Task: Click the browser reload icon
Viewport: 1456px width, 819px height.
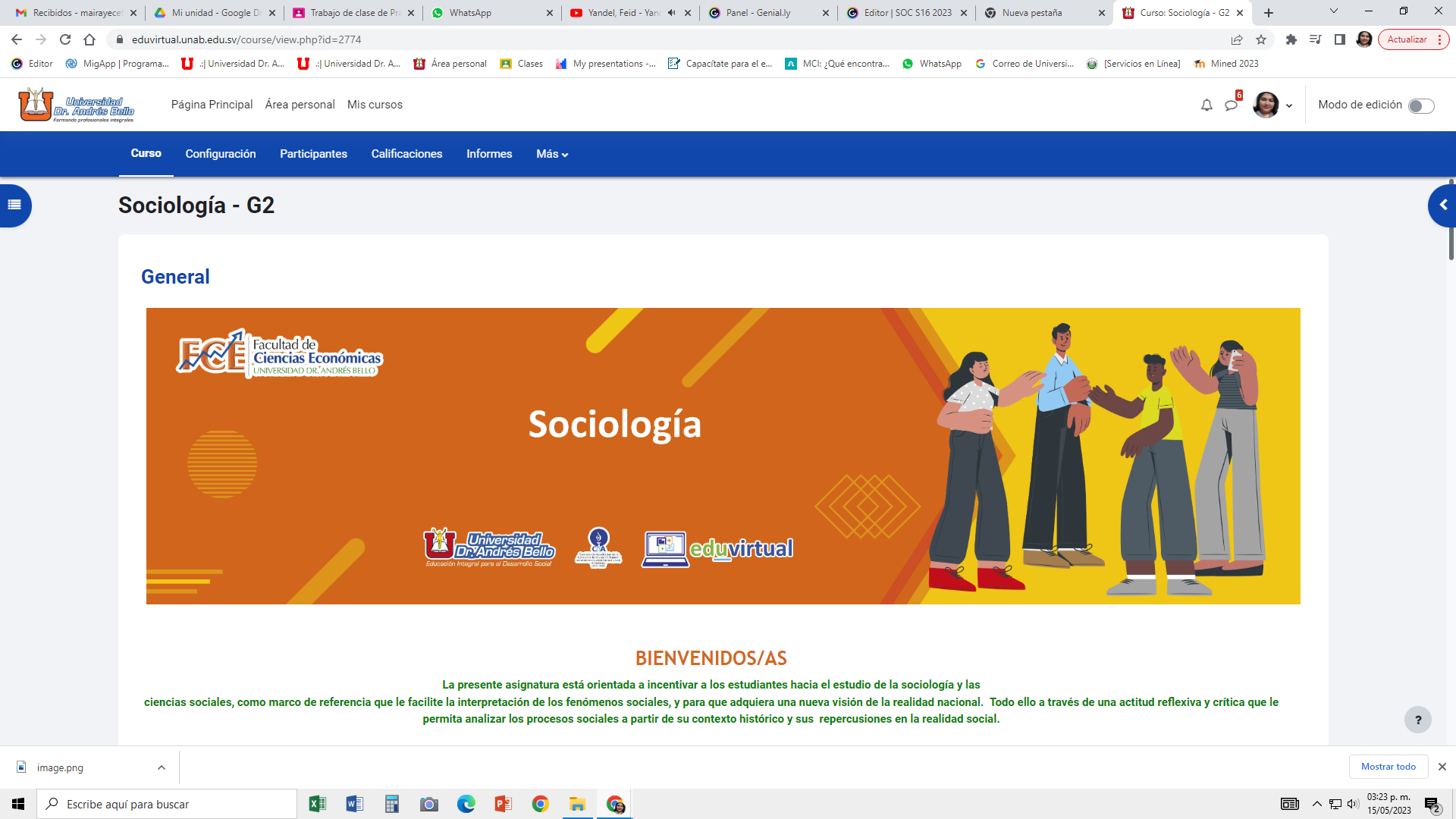Action: (x=65, y=39)
